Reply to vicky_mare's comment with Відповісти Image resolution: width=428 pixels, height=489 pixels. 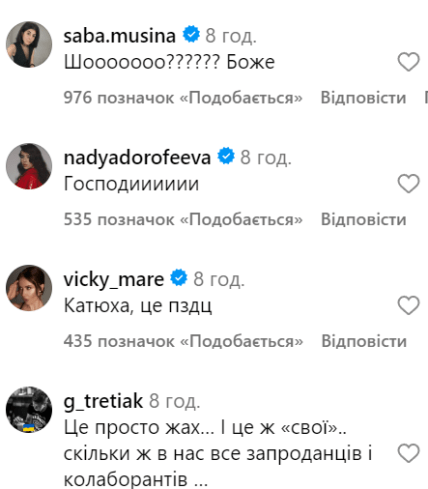[x=364, y=341]
